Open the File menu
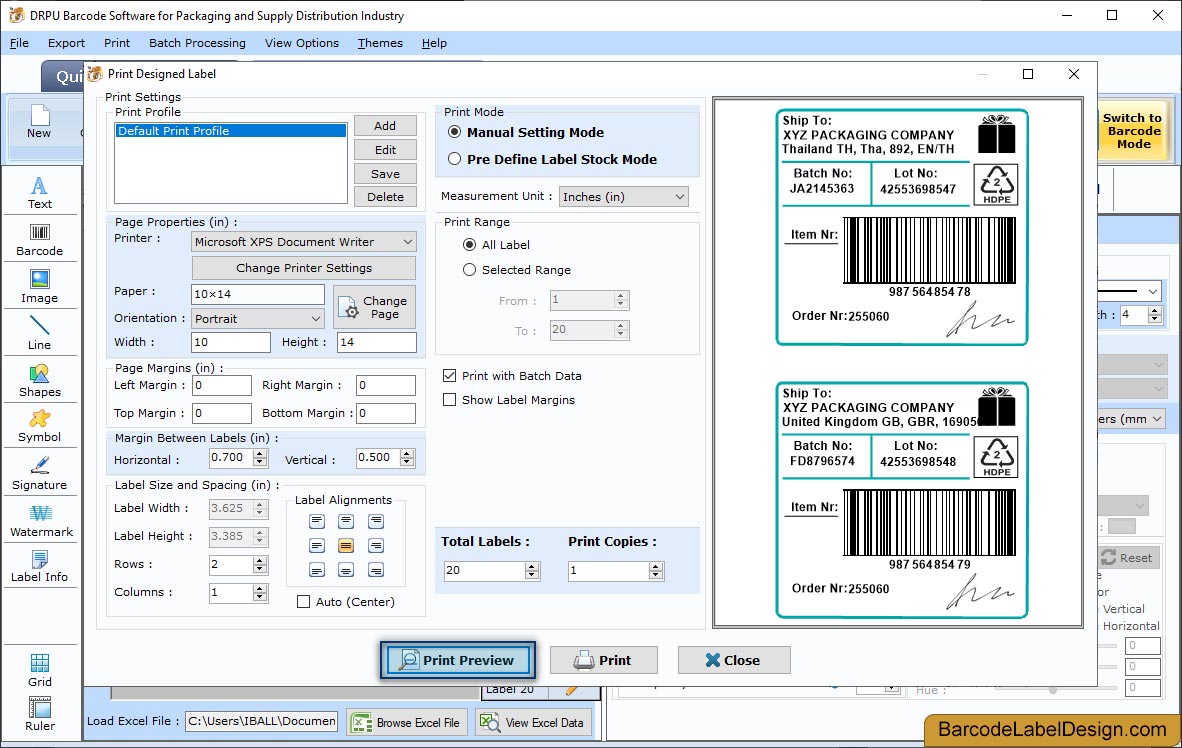Image resolution: width=1182 pixels, height=748 pixels. (20, 43)
